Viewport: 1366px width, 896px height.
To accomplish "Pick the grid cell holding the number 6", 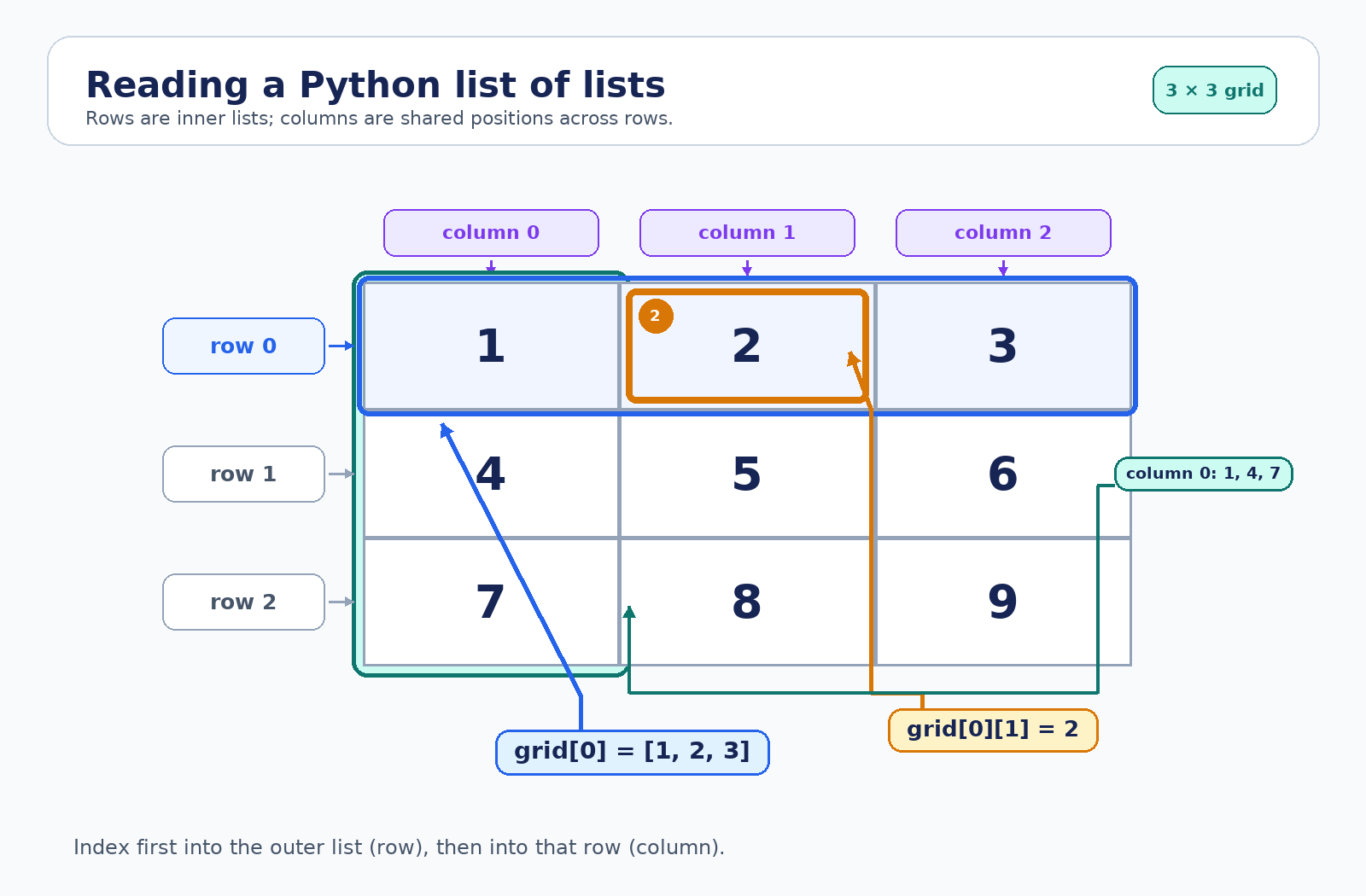I will [x=1003, y=474].
